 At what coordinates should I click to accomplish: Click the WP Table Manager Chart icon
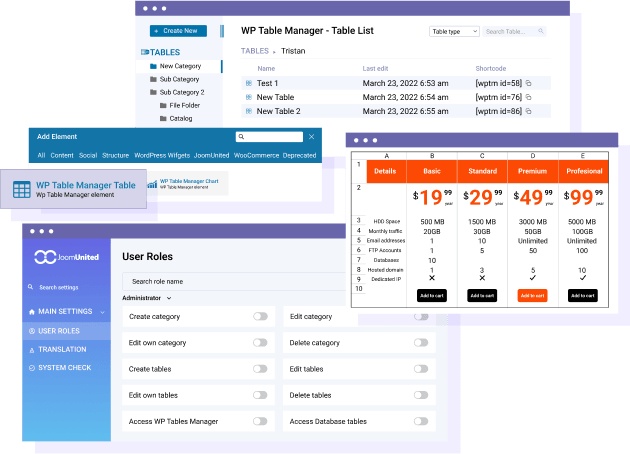[x=152, y=185]
